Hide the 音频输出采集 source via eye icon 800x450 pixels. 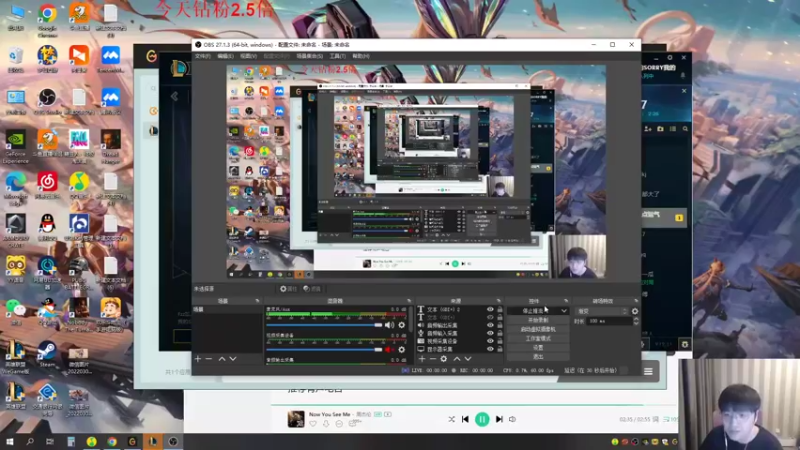pos(490,325)
